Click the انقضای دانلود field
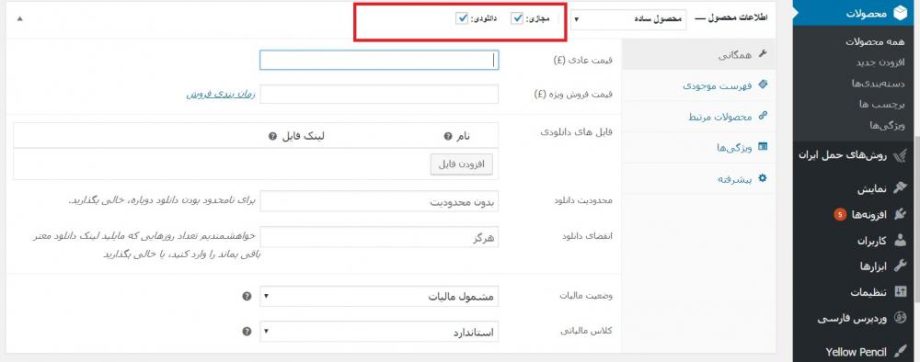Image resolution: width=920 pixels, height=362 pixels. point(379,236)
